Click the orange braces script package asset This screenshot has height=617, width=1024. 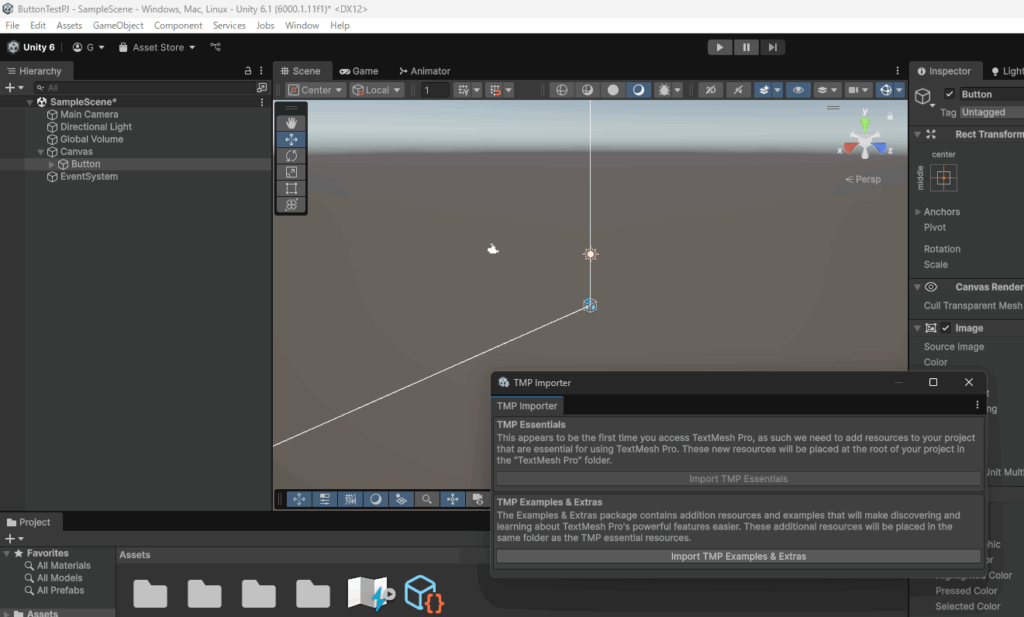423,593
